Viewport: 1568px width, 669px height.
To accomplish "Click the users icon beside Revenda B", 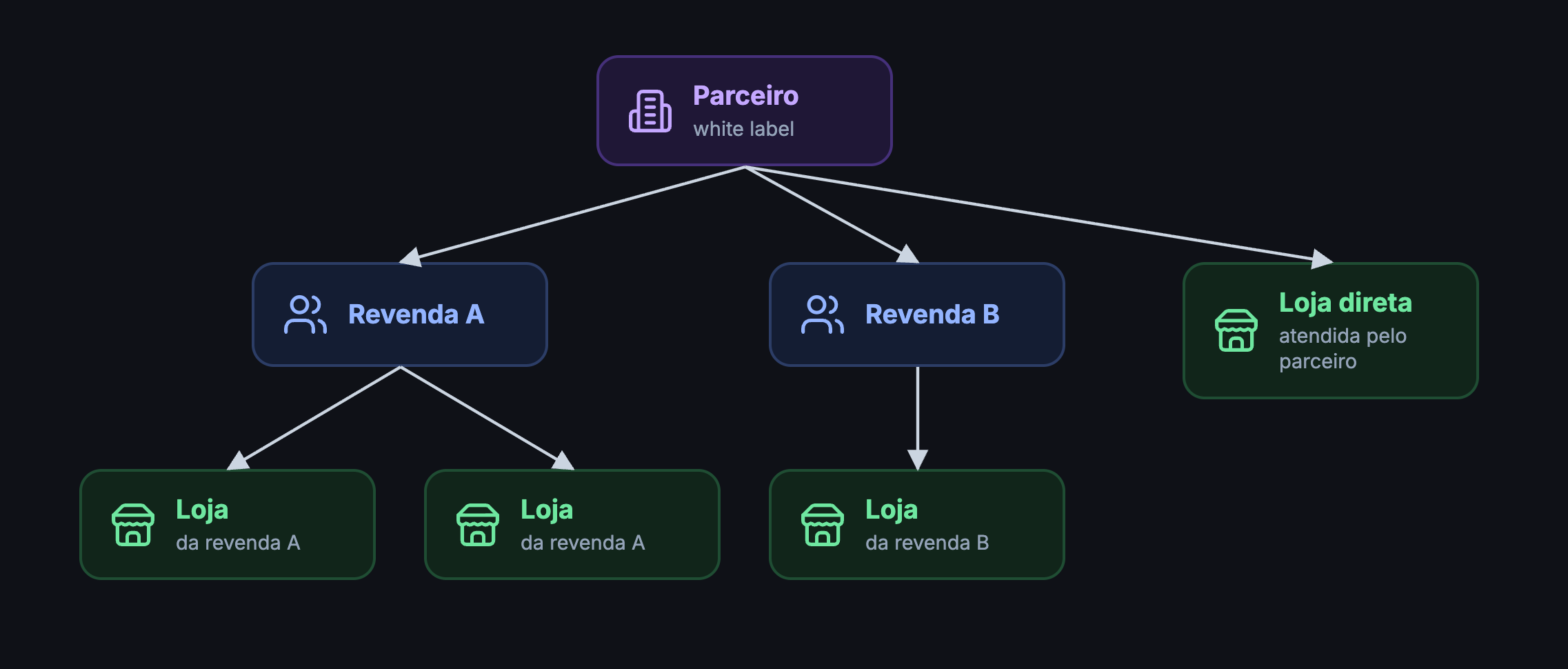I will pos(822,314).
